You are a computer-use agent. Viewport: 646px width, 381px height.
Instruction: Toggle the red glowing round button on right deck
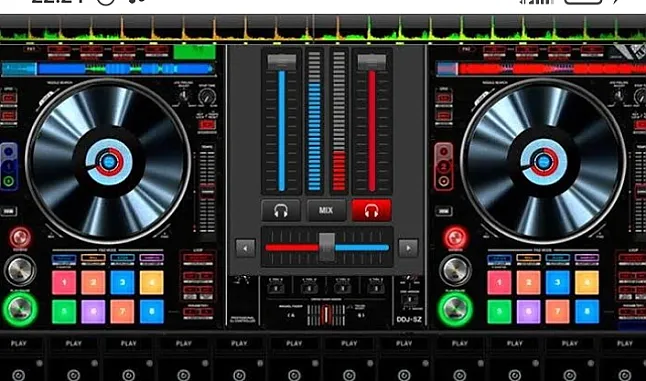pyautogui.click(x=455, y=237)
